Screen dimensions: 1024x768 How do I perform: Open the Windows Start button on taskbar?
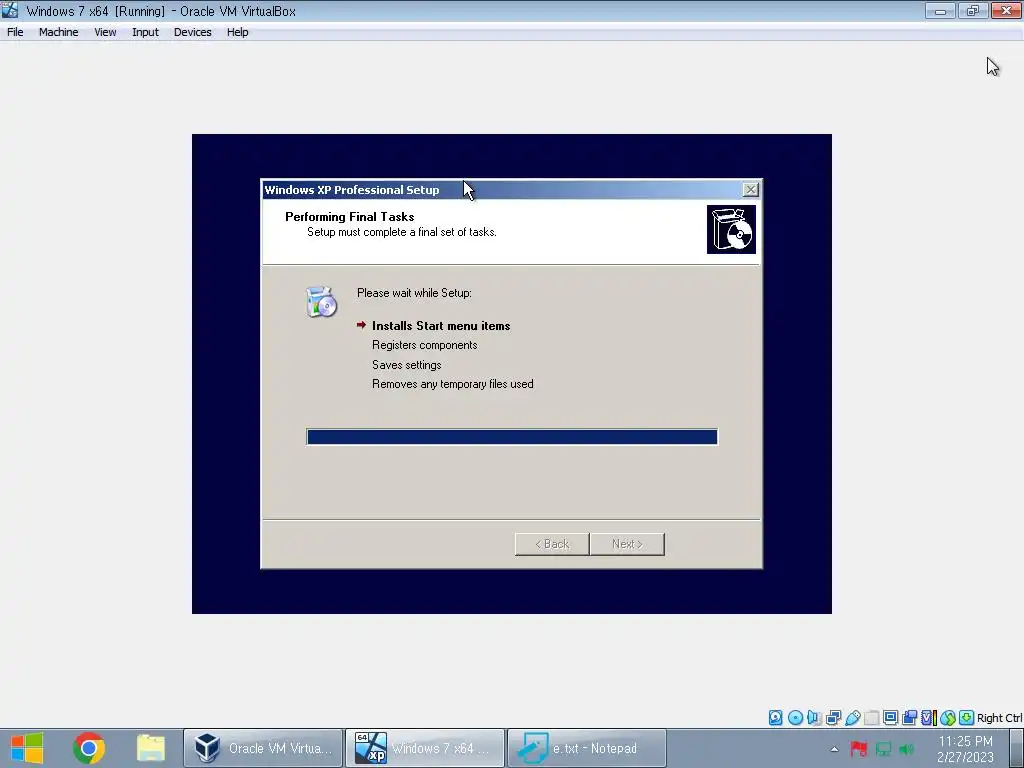(x=27, y=748)
